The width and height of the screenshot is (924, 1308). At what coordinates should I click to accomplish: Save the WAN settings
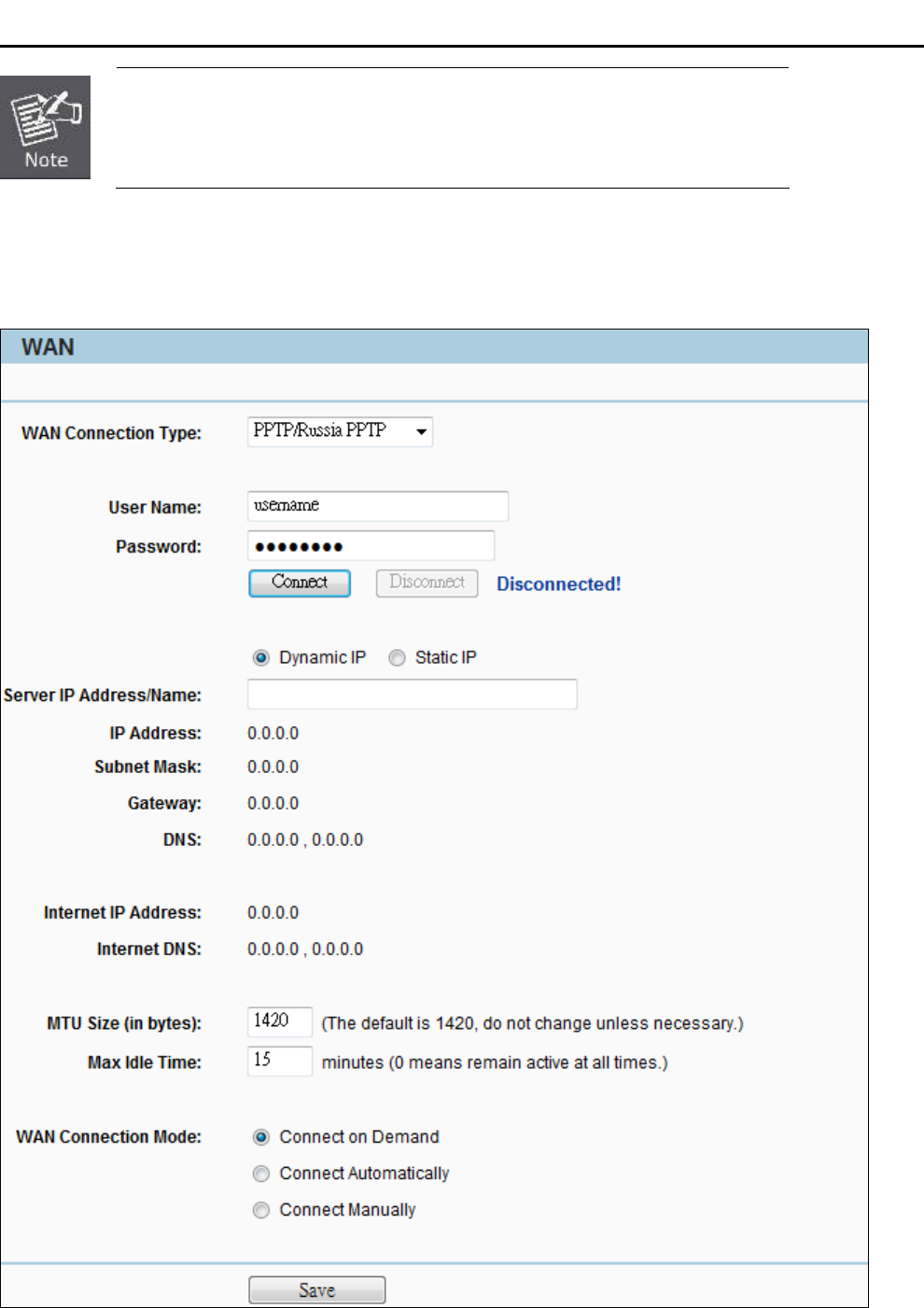316,1290
